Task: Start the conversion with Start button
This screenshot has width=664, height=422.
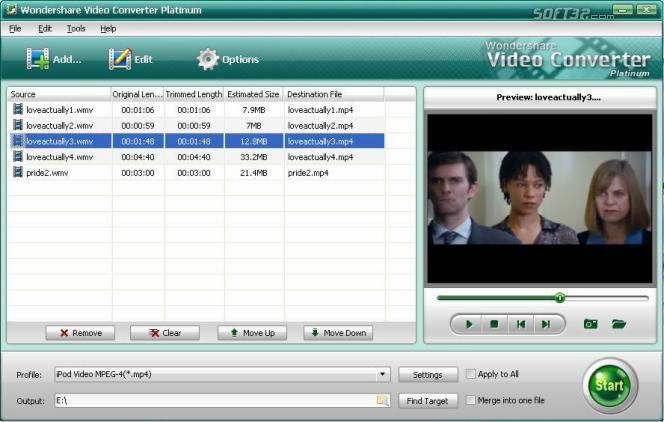Action: click(610, 386)
